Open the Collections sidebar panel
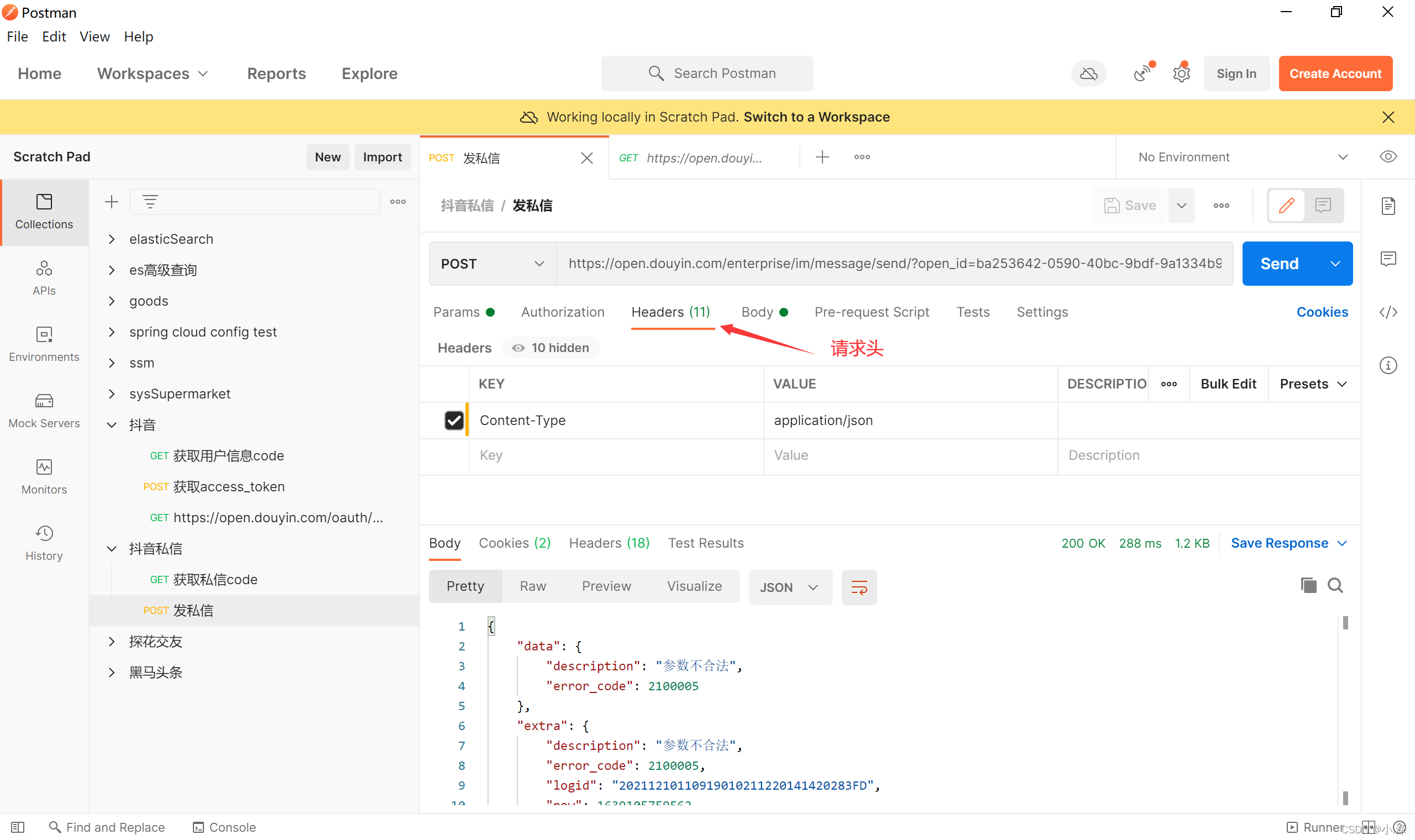1415x840 pixels. click(44, 212)
